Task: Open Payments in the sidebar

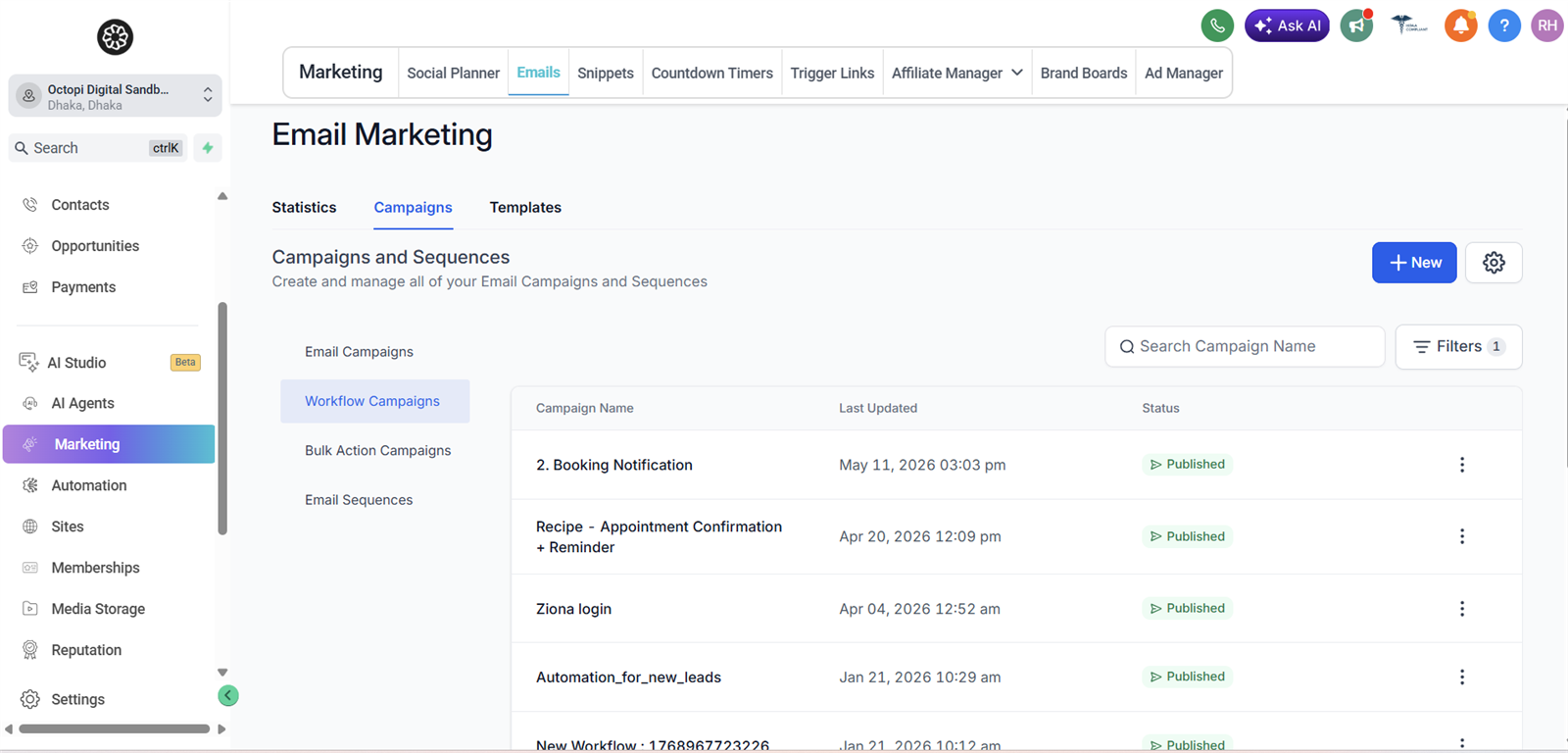Action: pyautogui.click(x=83, y=287)
